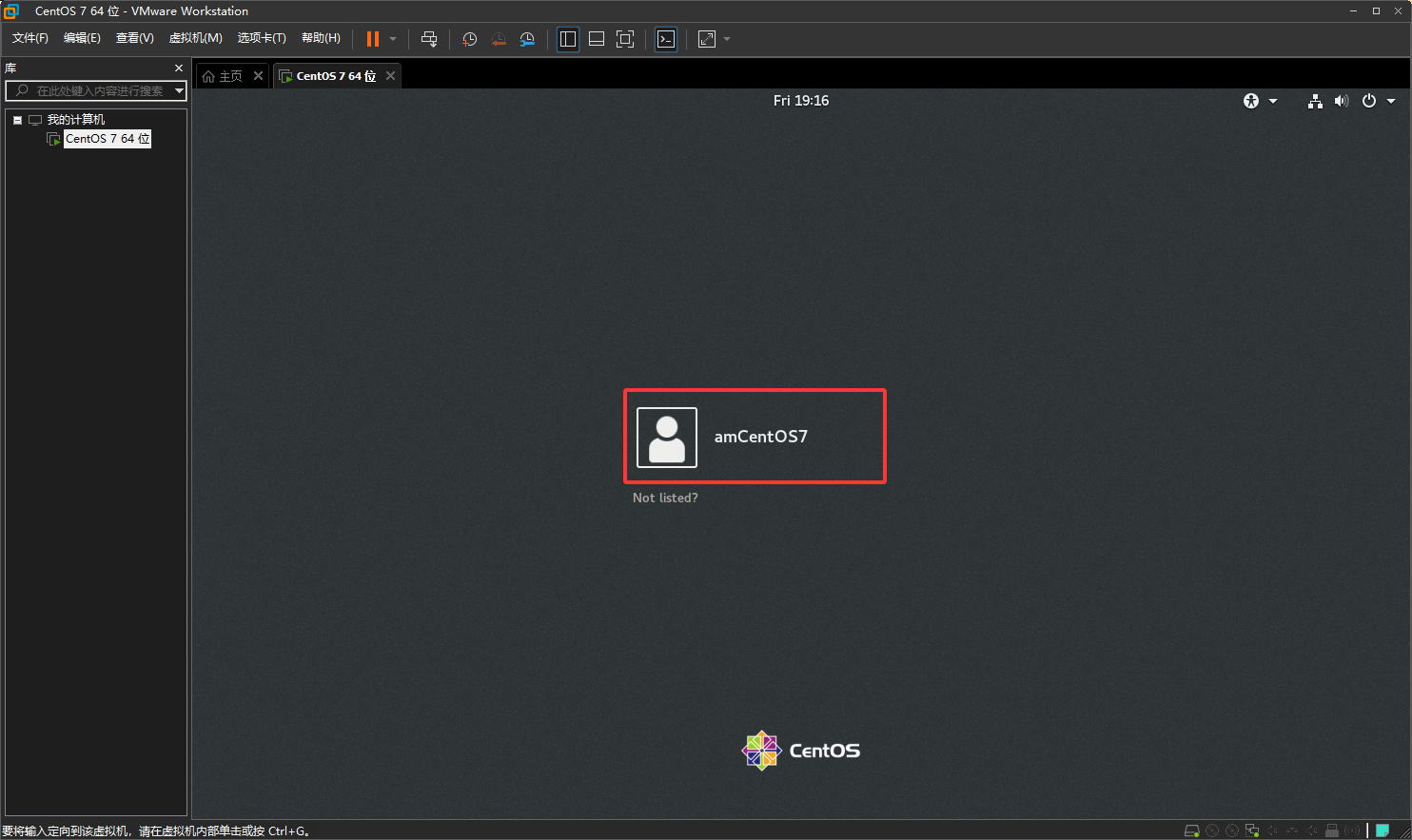Maximize the VMware Workstation window
Viewport: 1412px width, 840px height.
(x=1376, y=11)
